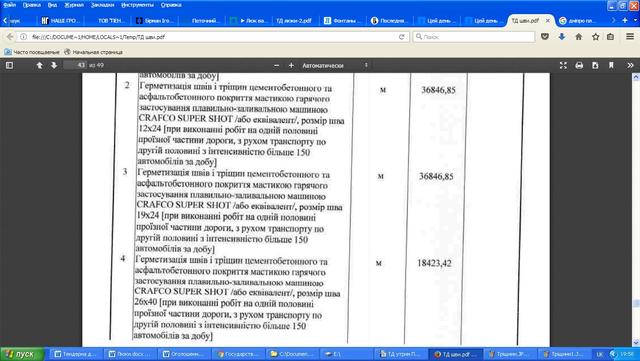Zoom out with the minus button
Image resolution: width=640 pixels, height=361 pixels.
[277, 65]
